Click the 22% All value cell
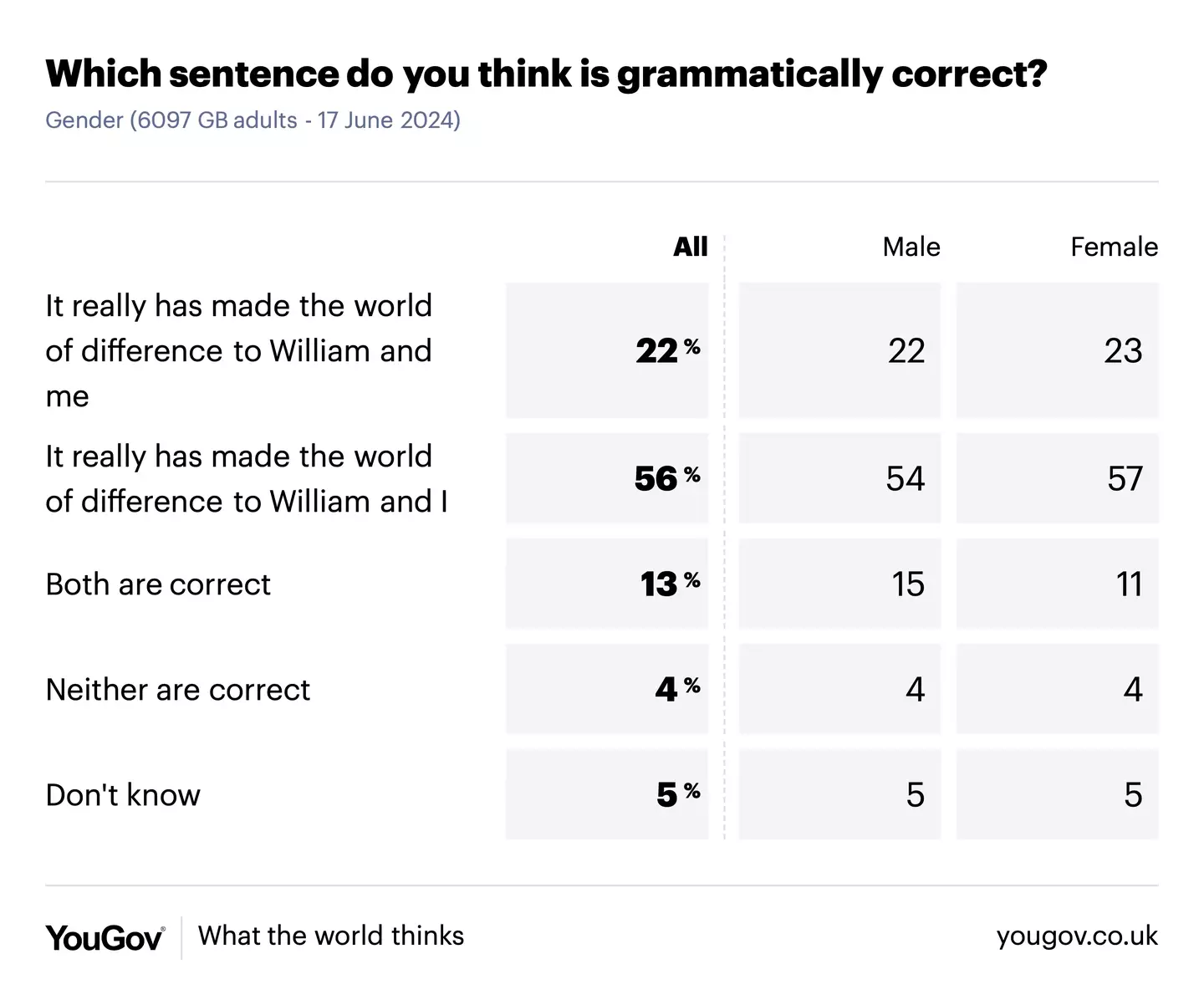1204x1005 pixels. pos(608,351)
